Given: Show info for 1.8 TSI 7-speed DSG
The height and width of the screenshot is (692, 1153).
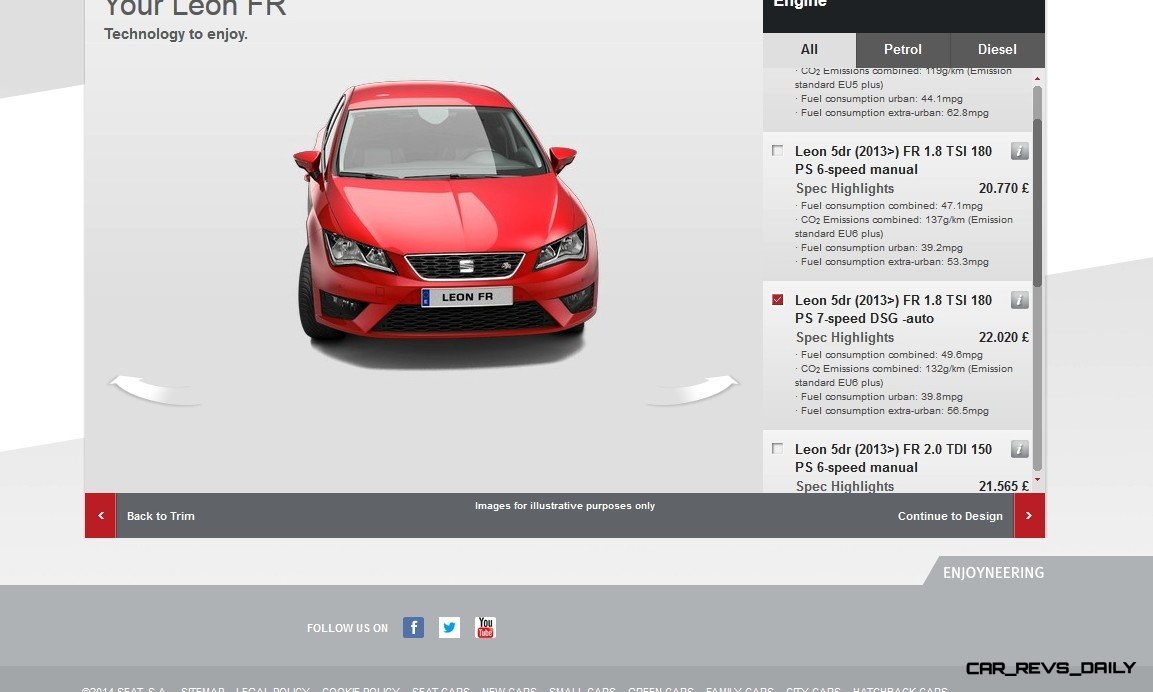Looking at the screenshot, I should (1019, 300).
